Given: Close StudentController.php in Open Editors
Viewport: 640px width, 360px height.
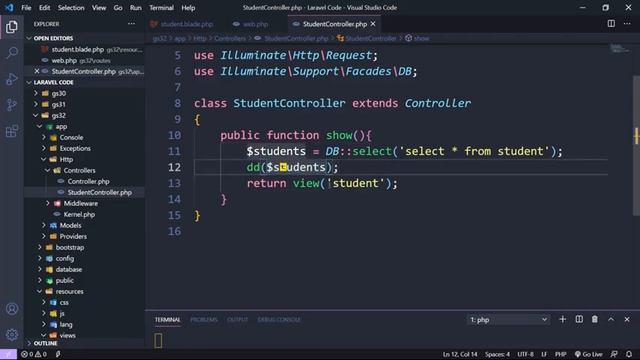Looking at the screenshot, I should click(x=37, y=71).
